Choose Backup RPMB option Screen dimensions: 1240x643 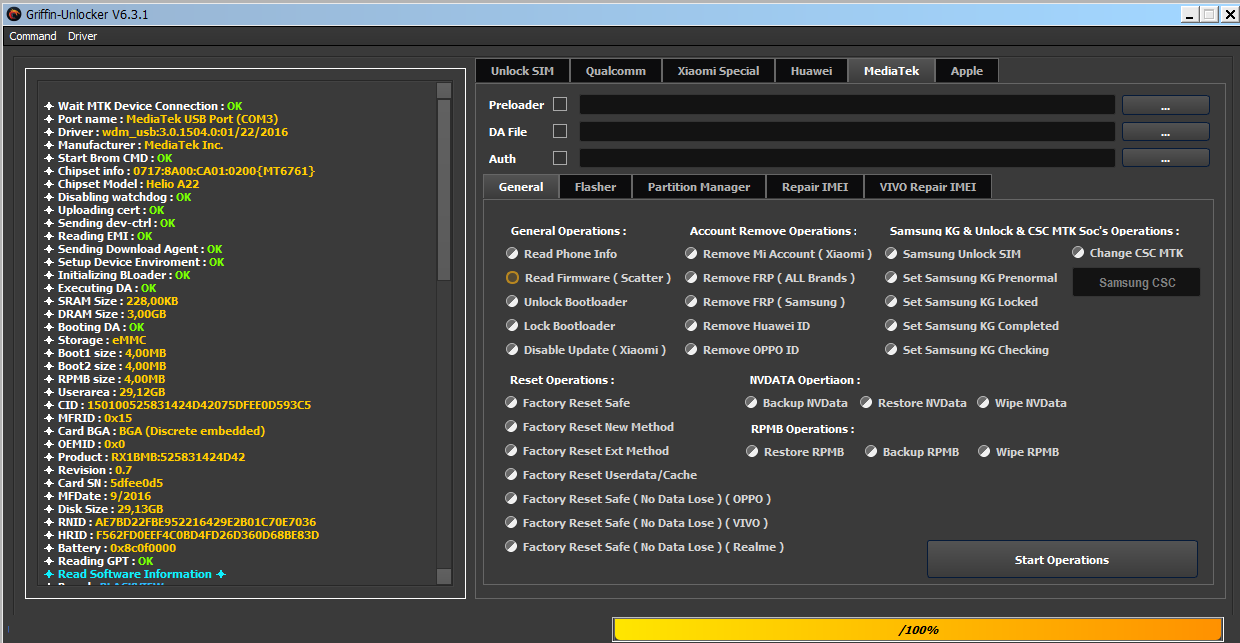coord(912,452)
